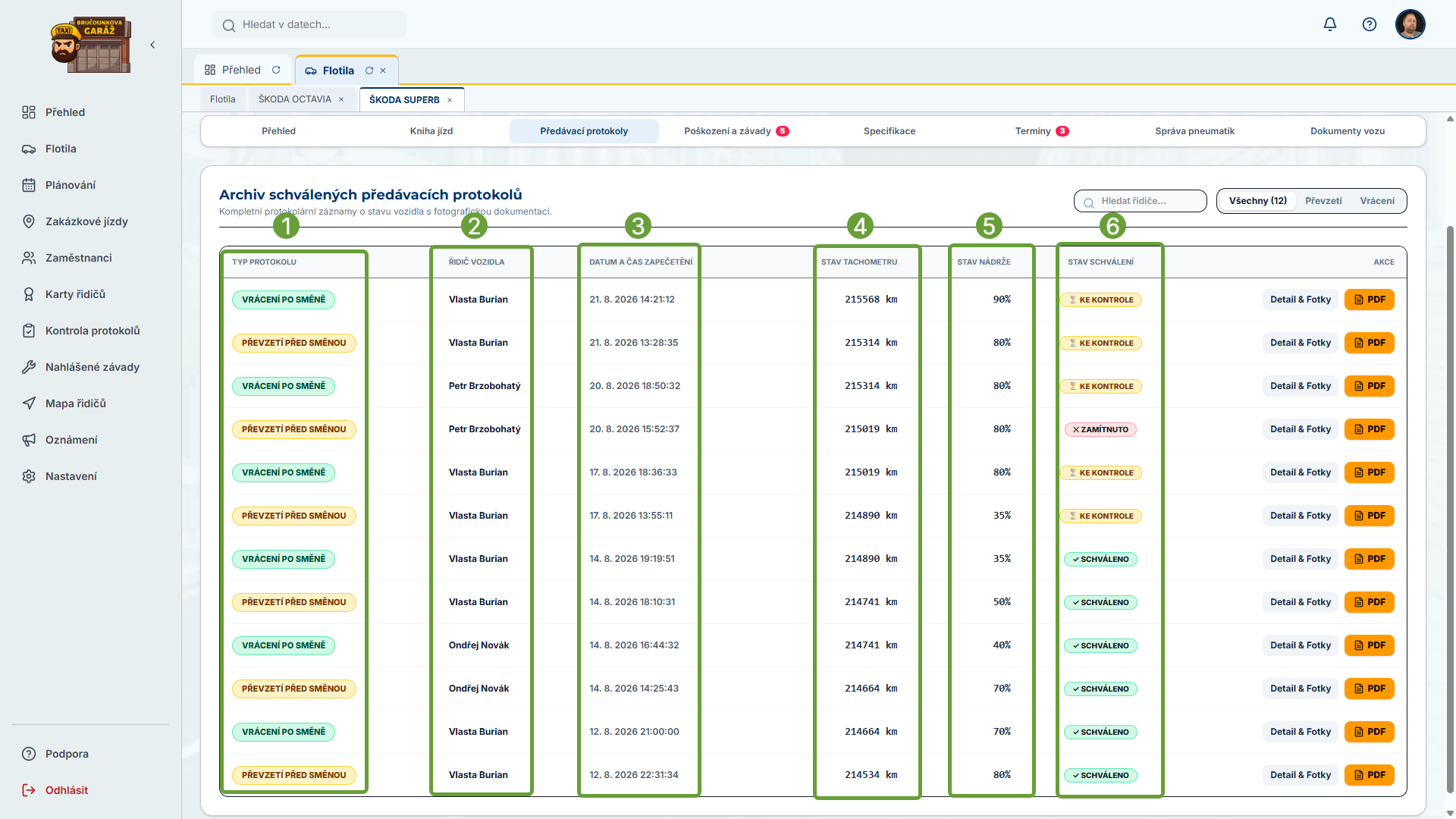This screenshot has width=1456, height=819.
Task: Open Detail & Fotky for the ZAMÍTNUTO row
Action: [x=1301, y=429]
